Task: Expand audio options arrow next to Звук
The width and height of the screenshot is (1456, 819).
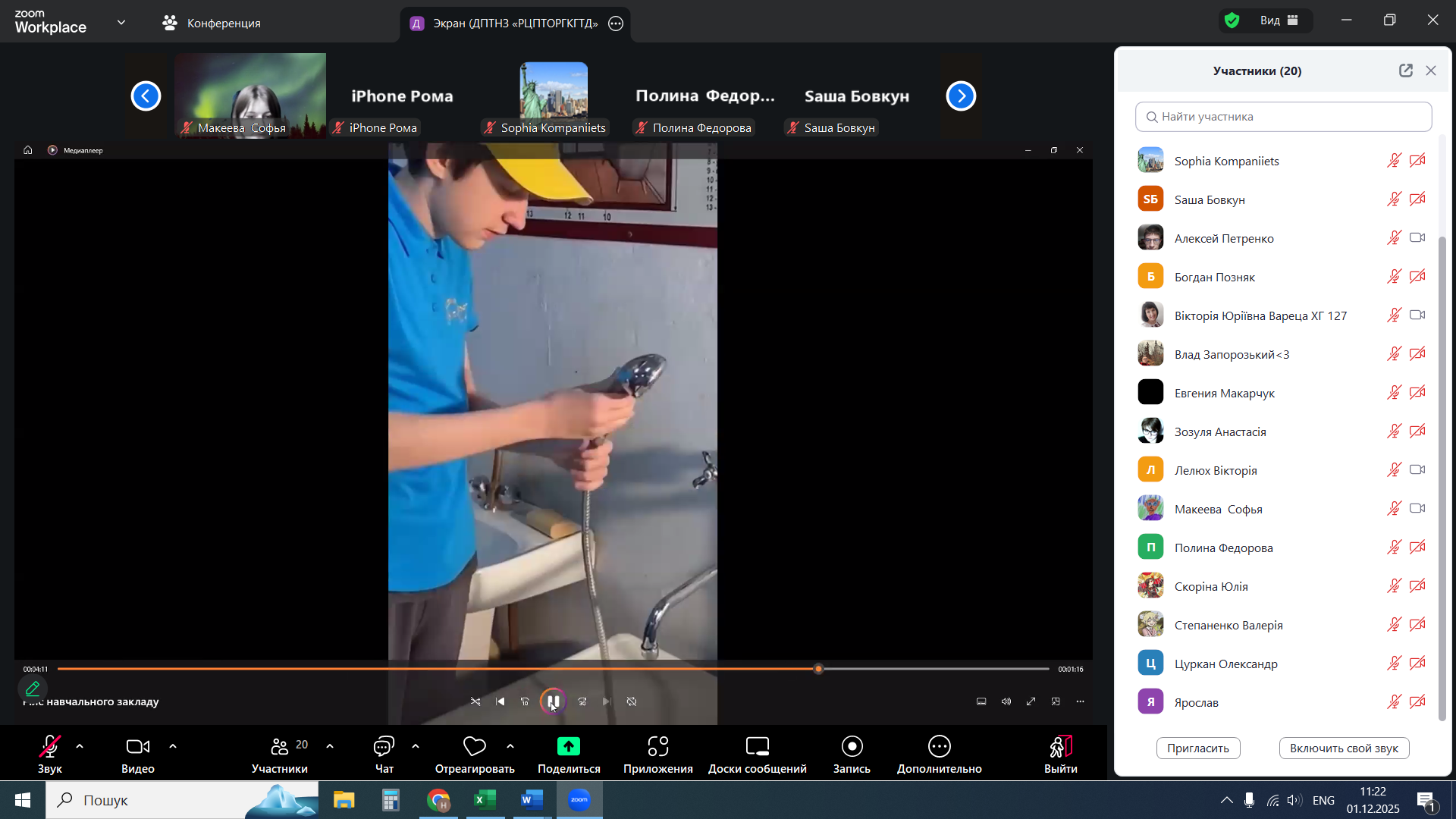Action: pos(80,746)
